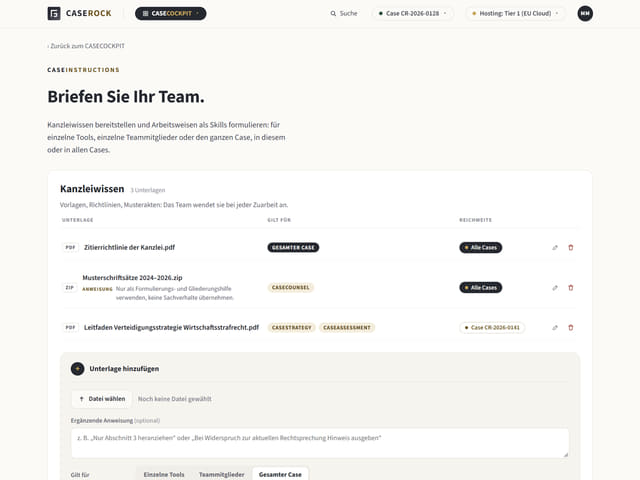This screenshot has width=640, height=480.
Task: Click the Datei wählen upload button
Action: (102, 399)
